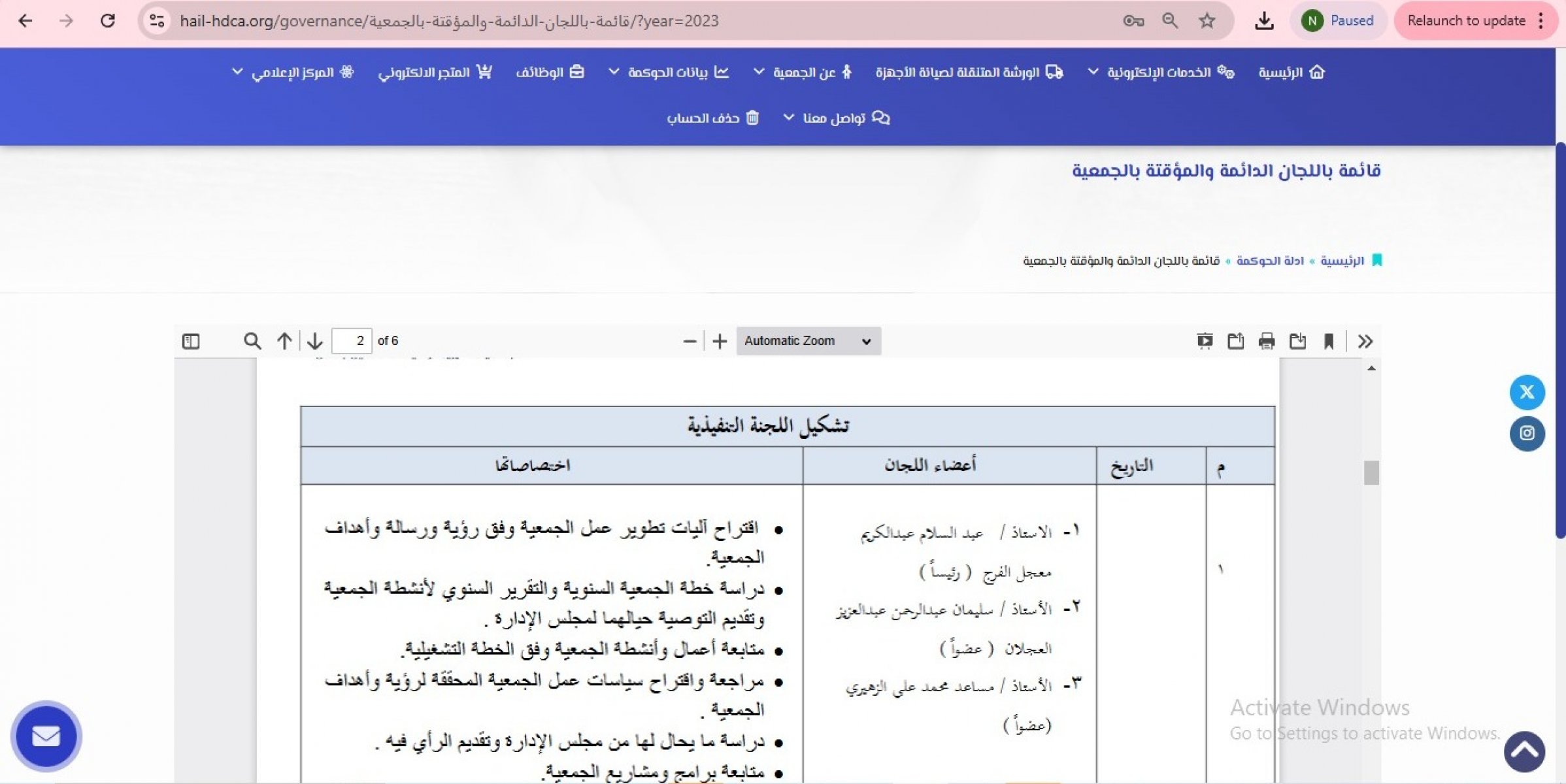
Task: Open the Automatic Zoom dropdown
Action: coord(808,341)
